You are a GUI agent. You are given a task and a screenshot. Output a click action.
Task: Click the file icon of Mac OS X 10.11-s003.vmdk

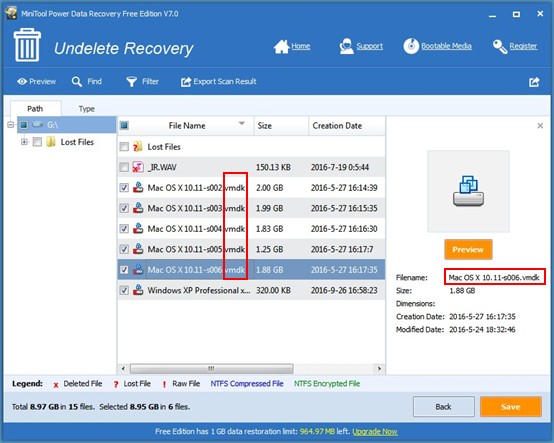[x=138, y=208]
